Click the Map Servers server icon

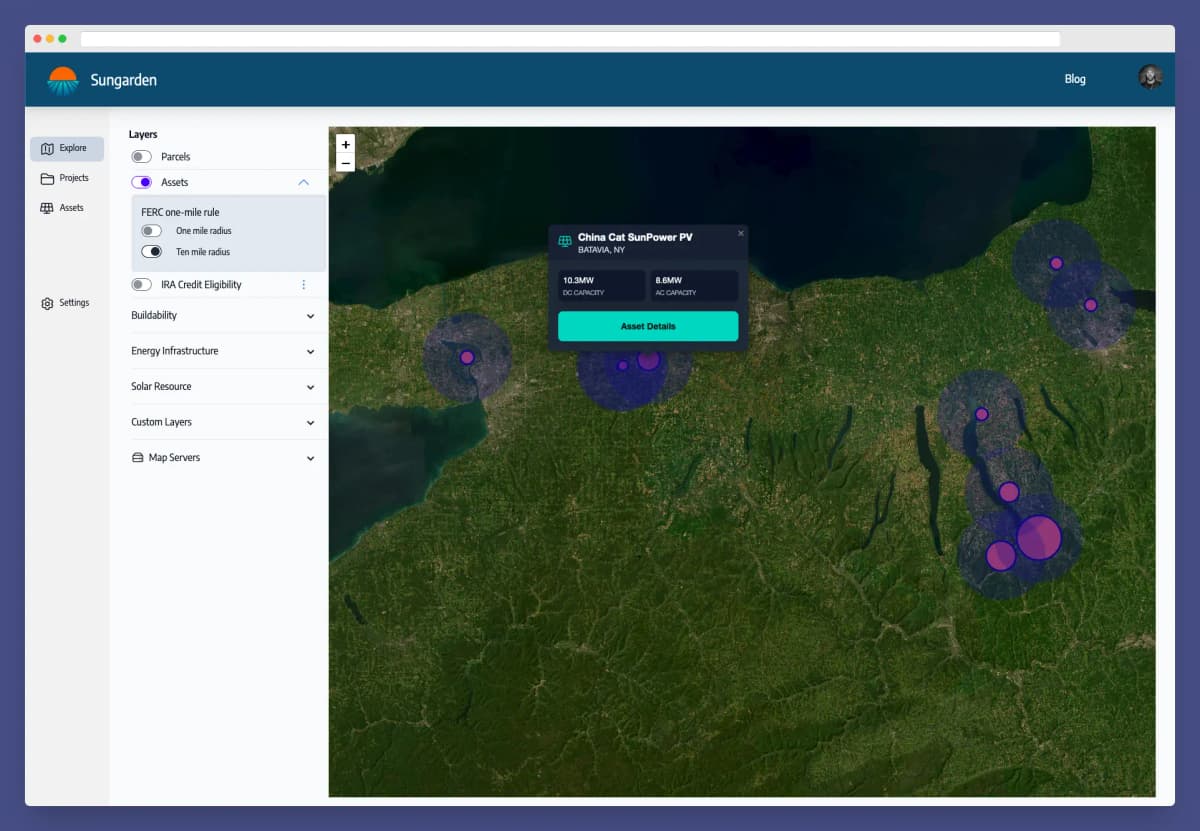click(x=140, y=457)
